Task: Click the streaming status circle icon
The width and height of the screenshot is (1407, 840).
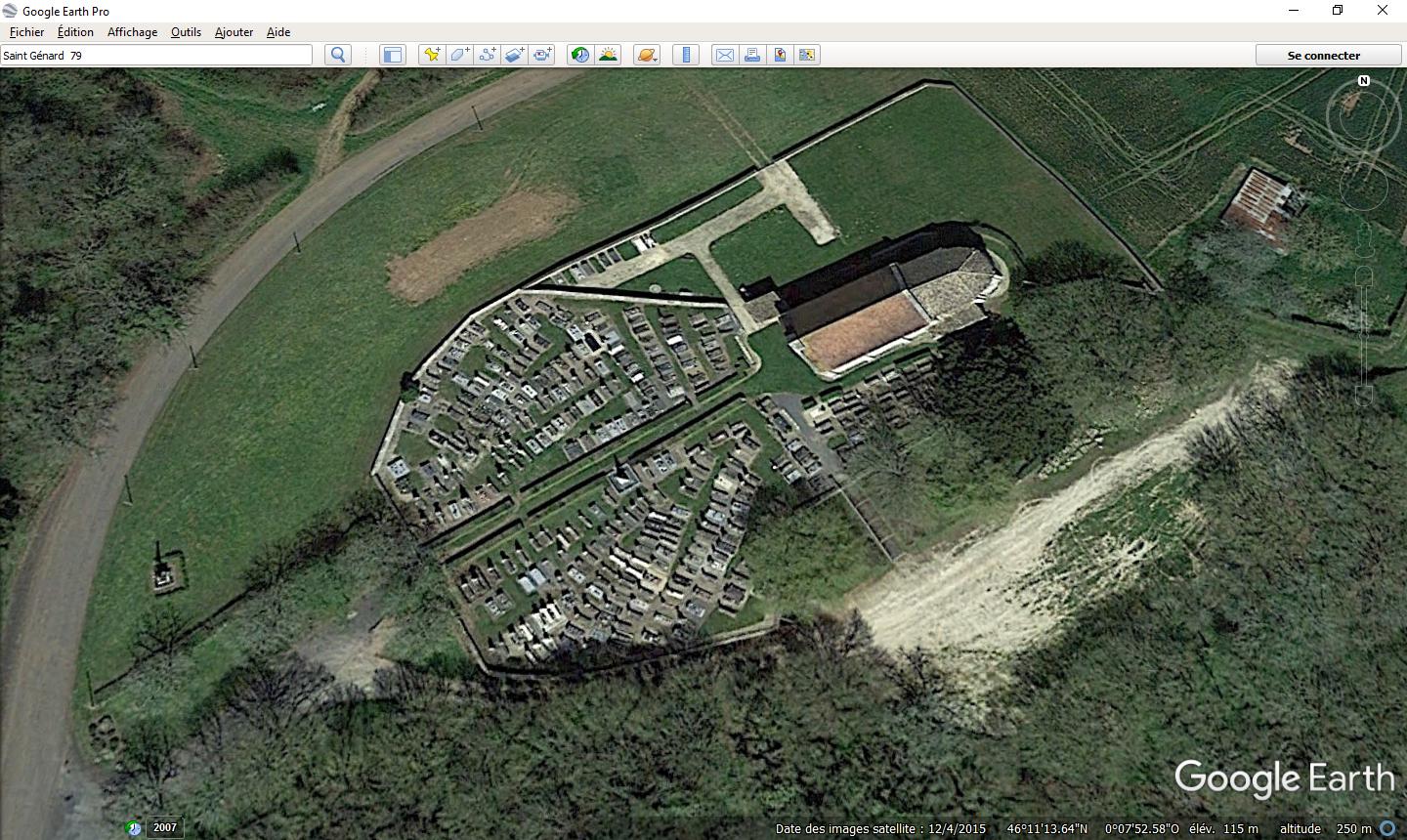Action: point(1387,828)
